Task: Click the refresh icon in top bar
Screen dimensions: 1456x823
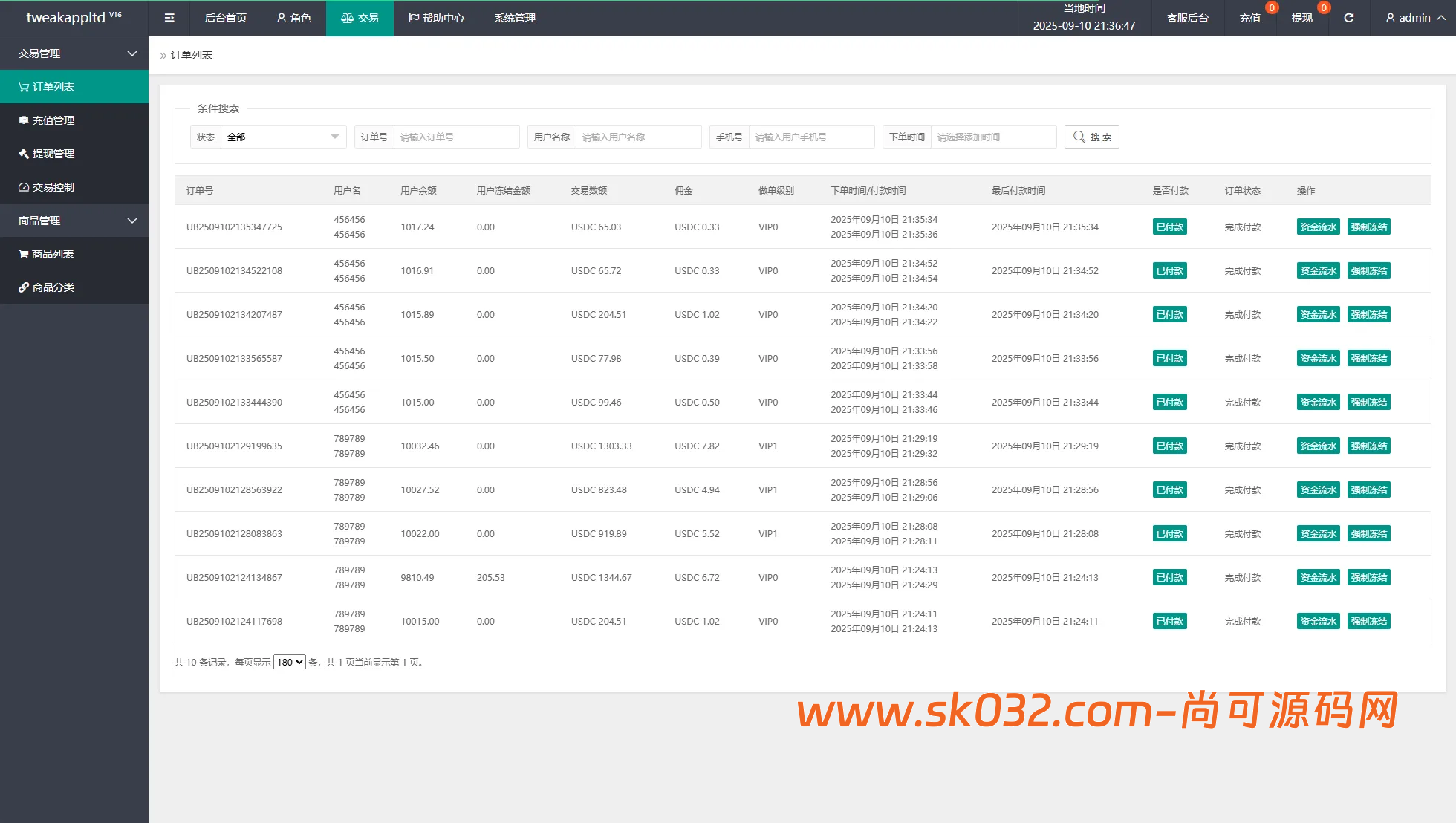Action: coord(1349,18)
